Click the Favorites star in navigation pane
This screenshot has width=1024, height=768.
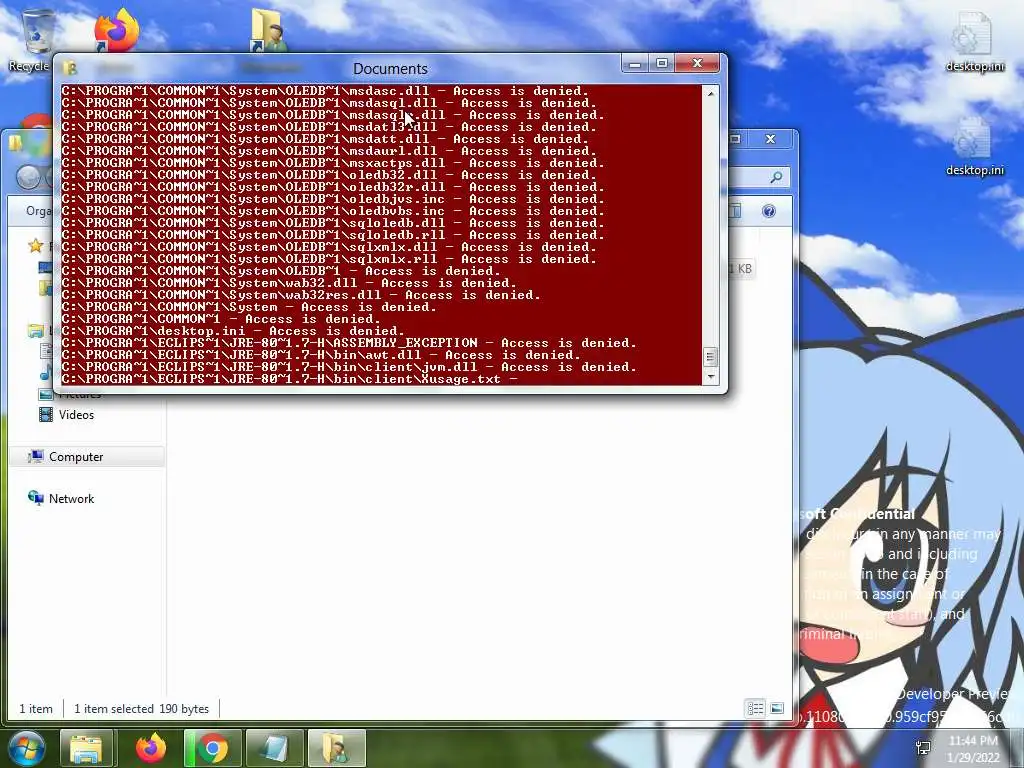35,246
